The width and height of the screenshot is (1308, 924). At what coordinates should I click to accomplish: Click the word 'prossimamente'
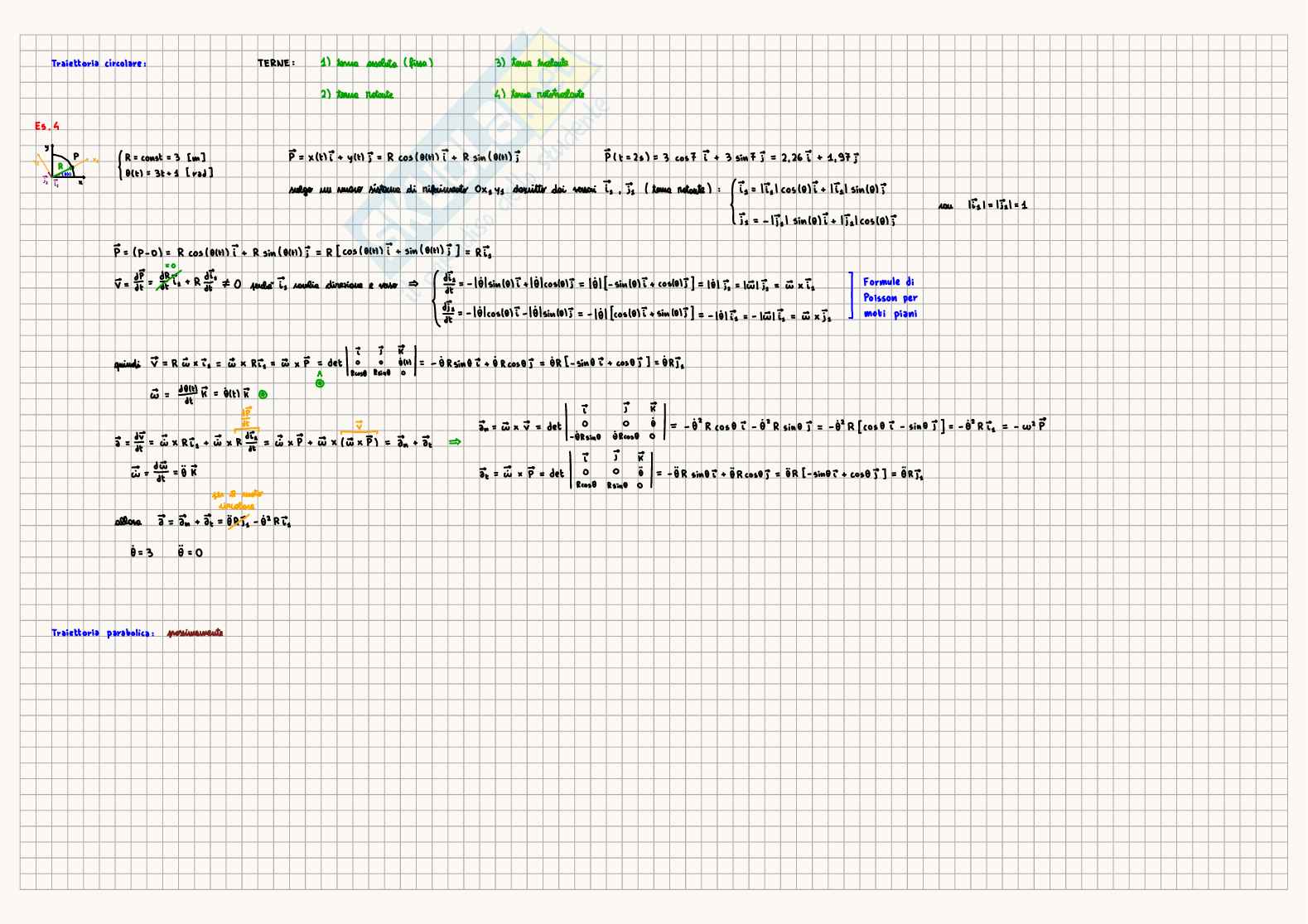tap(195, 633)
